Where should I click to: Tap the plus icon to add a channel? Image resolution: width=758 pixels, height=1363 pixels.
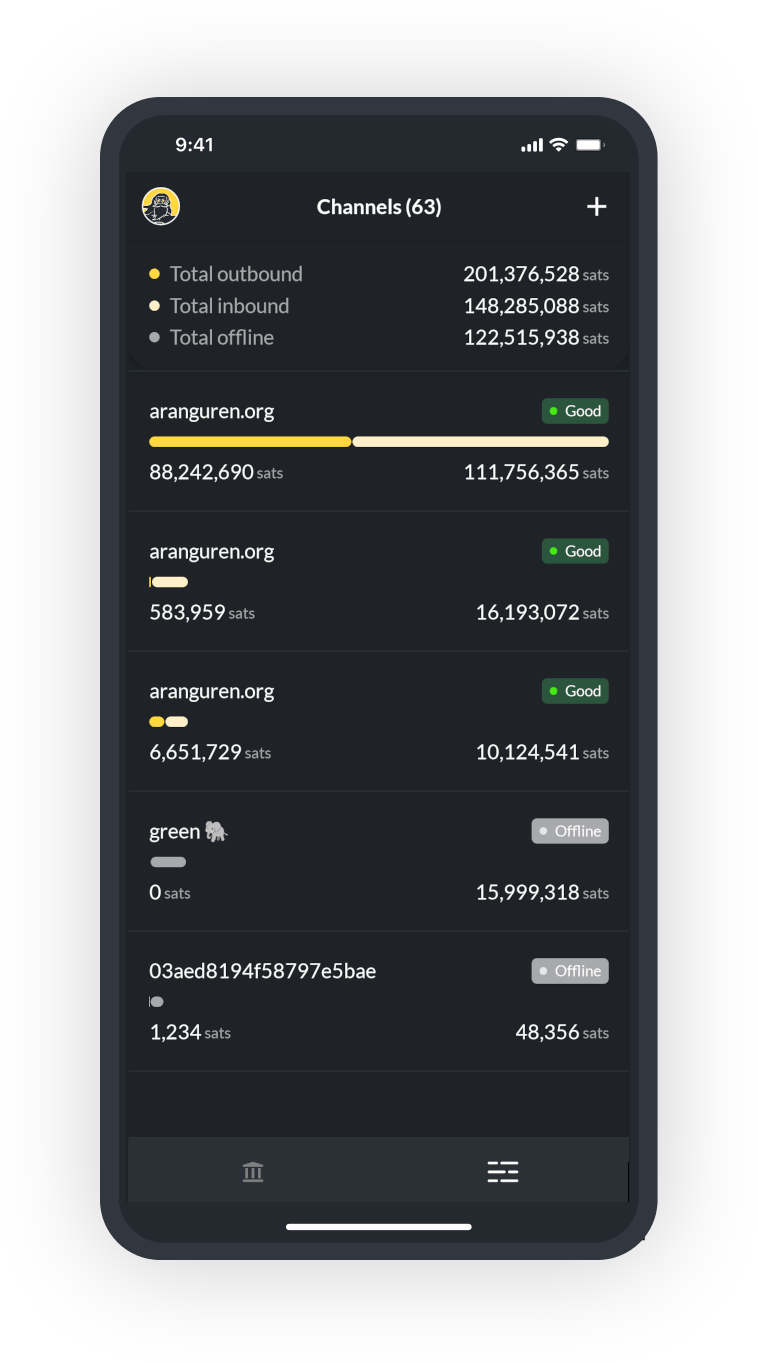597,206
